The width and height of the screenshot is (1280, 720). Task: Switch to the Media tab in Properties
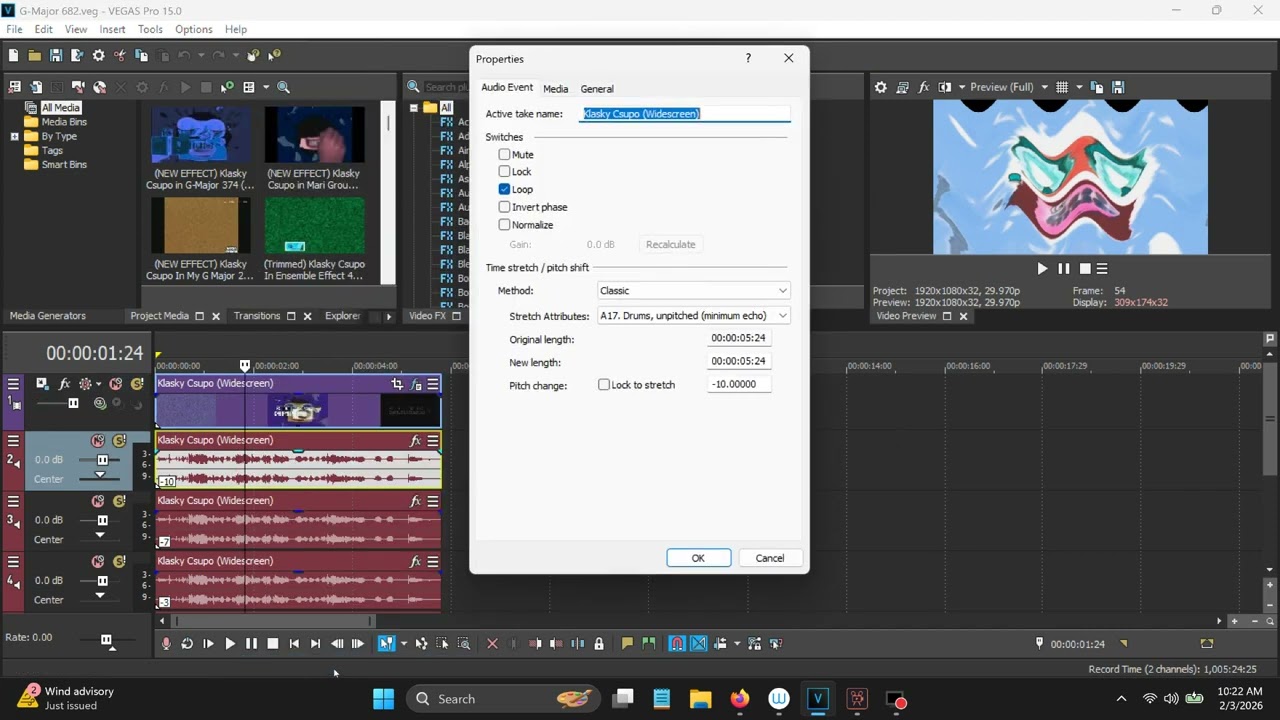(555, 89)
